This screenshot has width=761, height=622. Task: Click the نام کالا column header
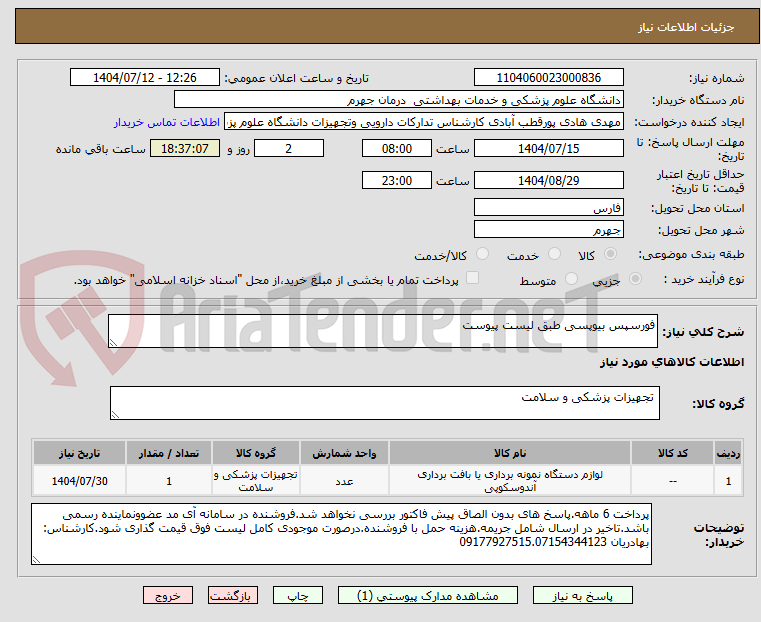(x=510, y=453)
